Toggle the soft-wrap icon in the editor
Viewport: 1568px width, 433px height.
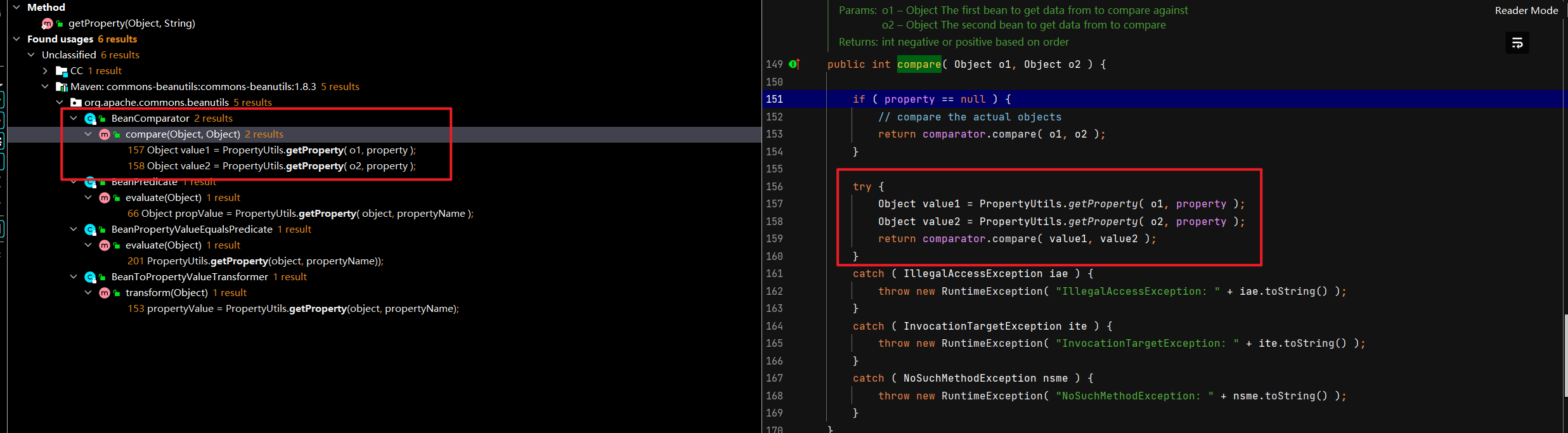(1517, 42)
